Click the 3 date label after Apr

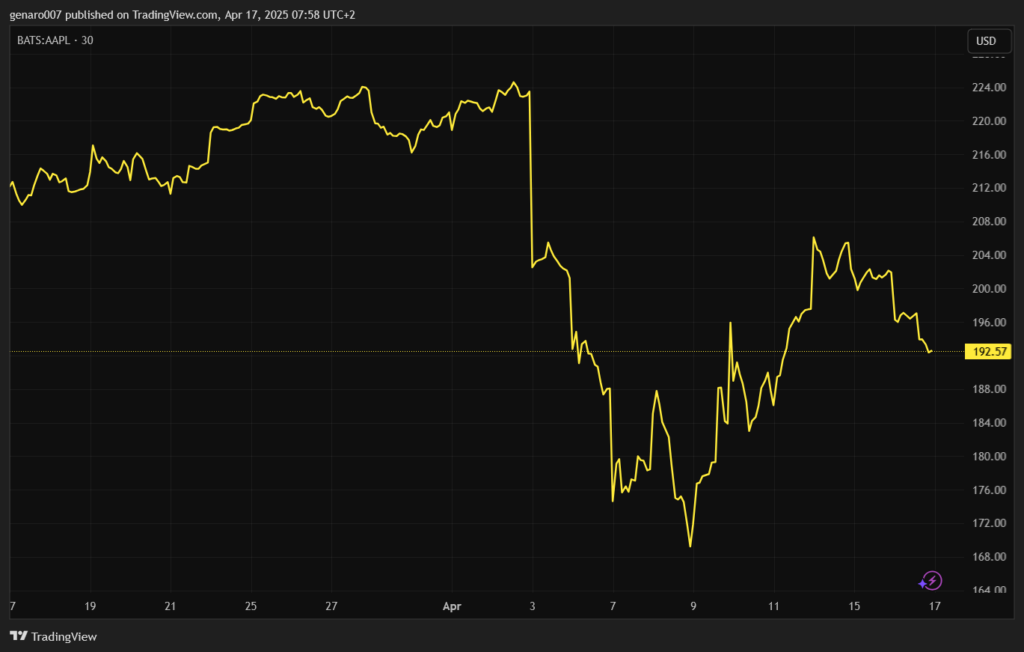[x=532, y=607]
